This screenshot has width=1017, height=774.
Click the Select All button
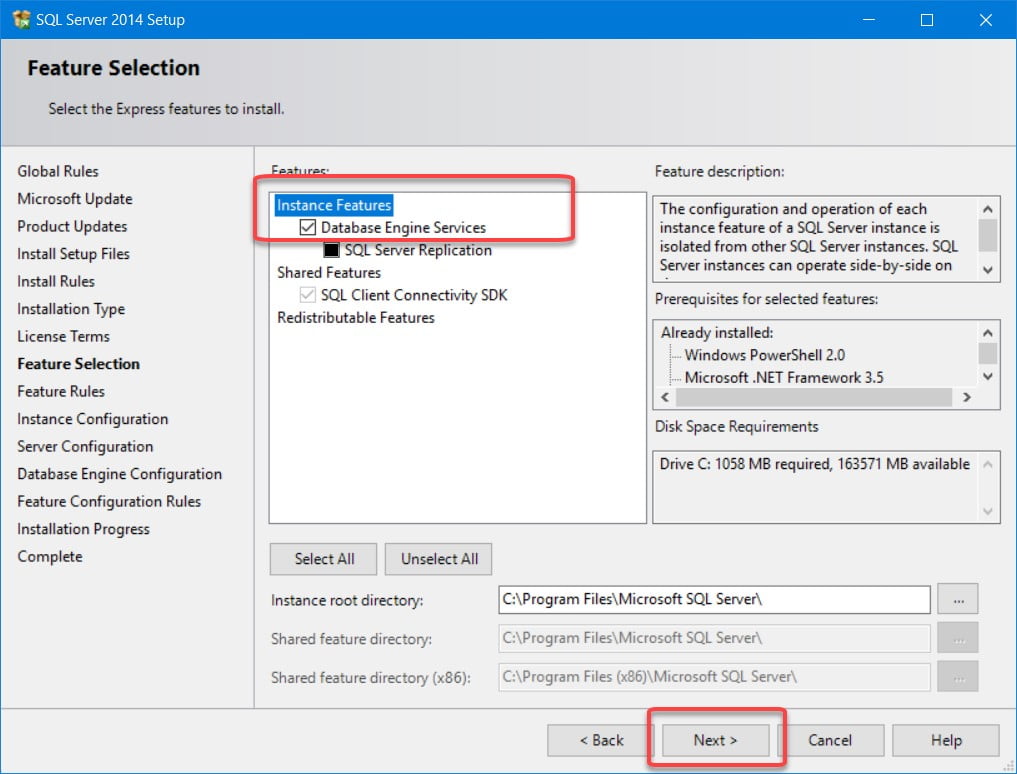pos(323,559)
